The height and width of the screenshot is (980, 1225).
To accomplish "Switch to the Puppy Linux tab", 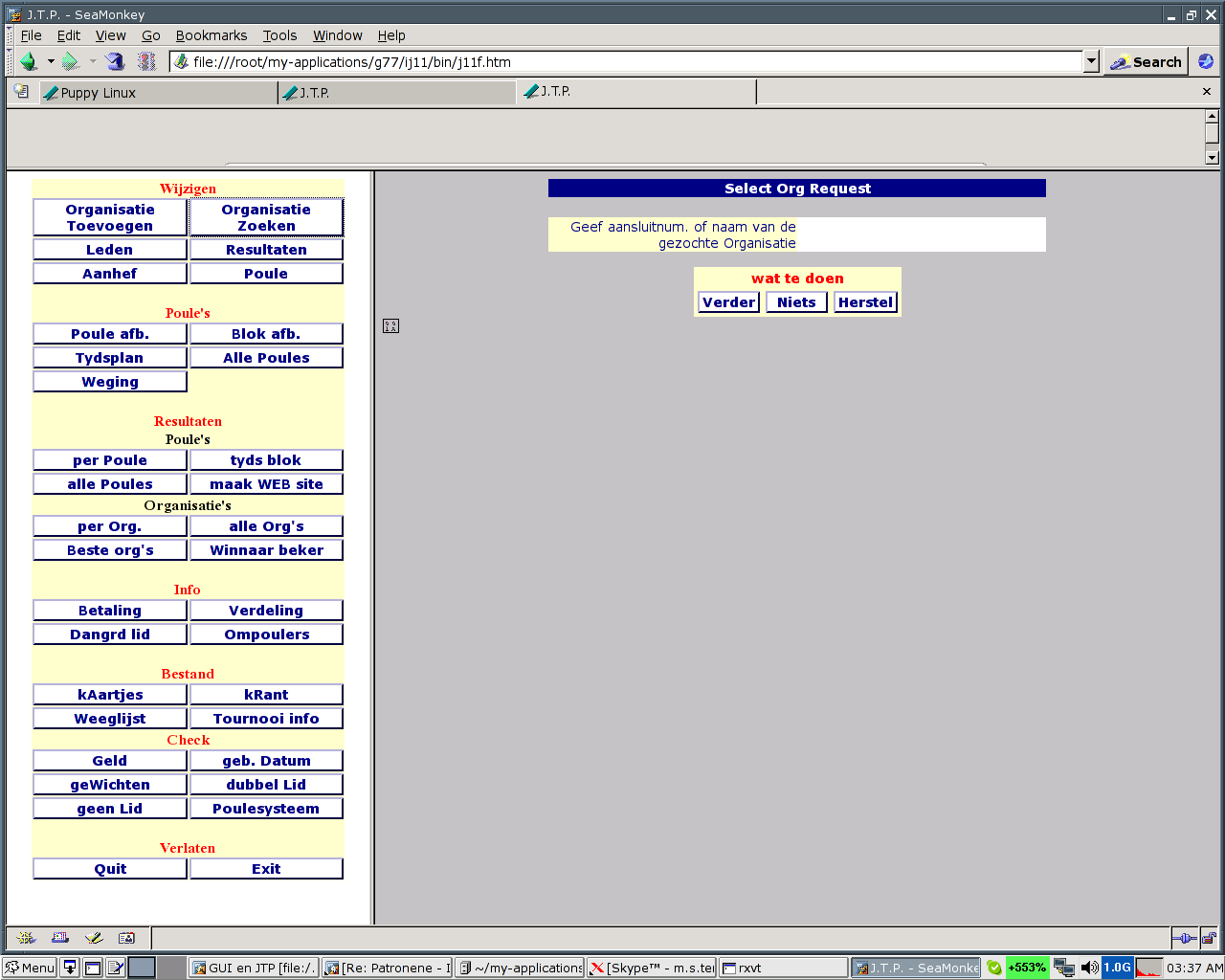I will coord(158,93).
